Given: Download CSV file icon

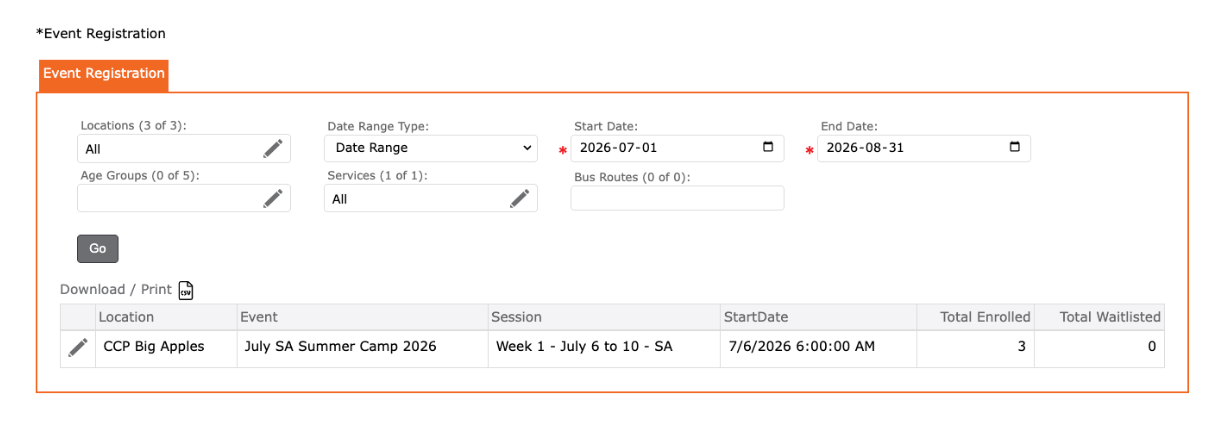Looking at the screenshot, I should coord(186,290).
